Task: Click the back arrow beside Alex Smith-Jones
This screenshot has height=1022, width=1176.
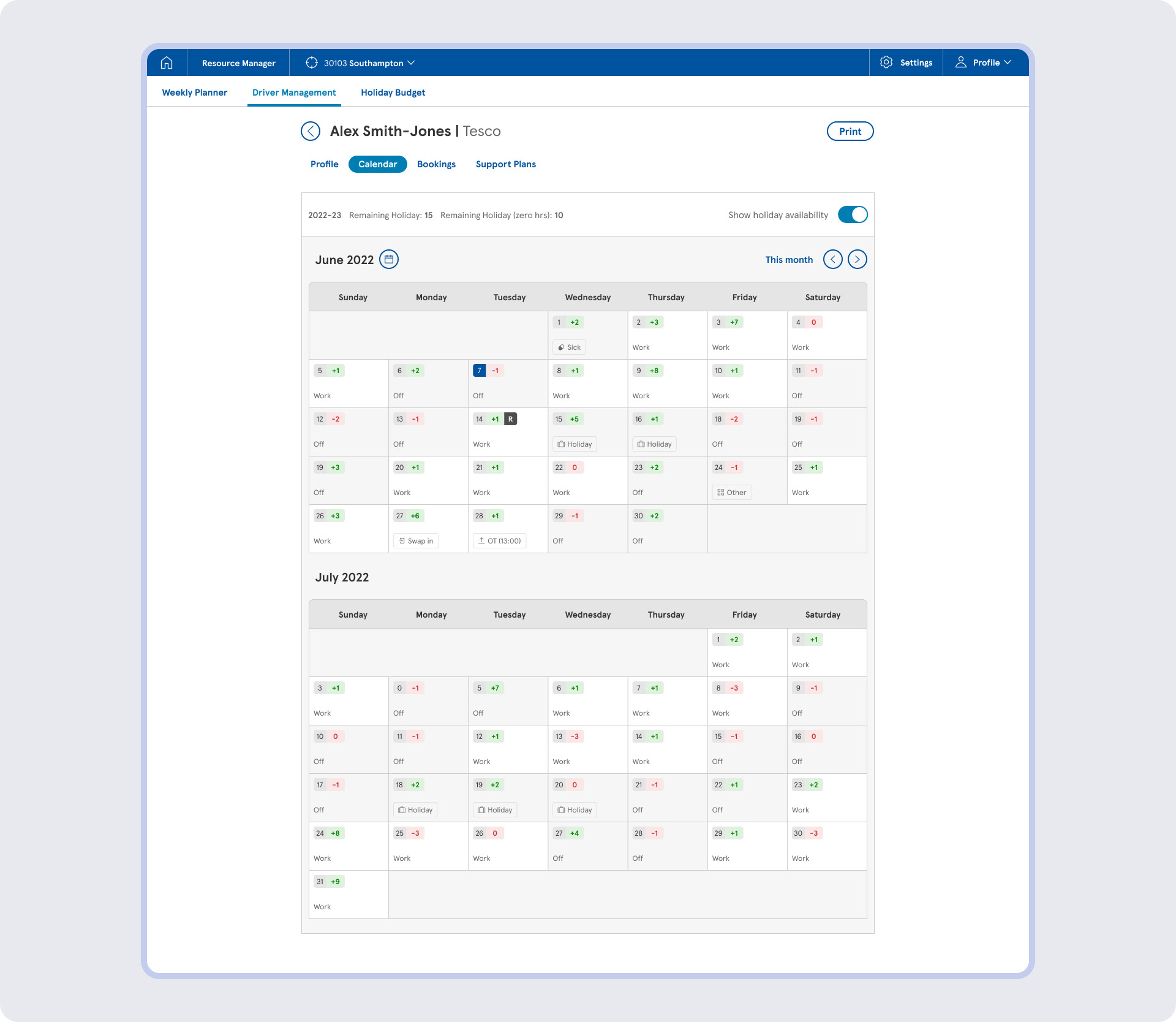Action: coord(311,131)
